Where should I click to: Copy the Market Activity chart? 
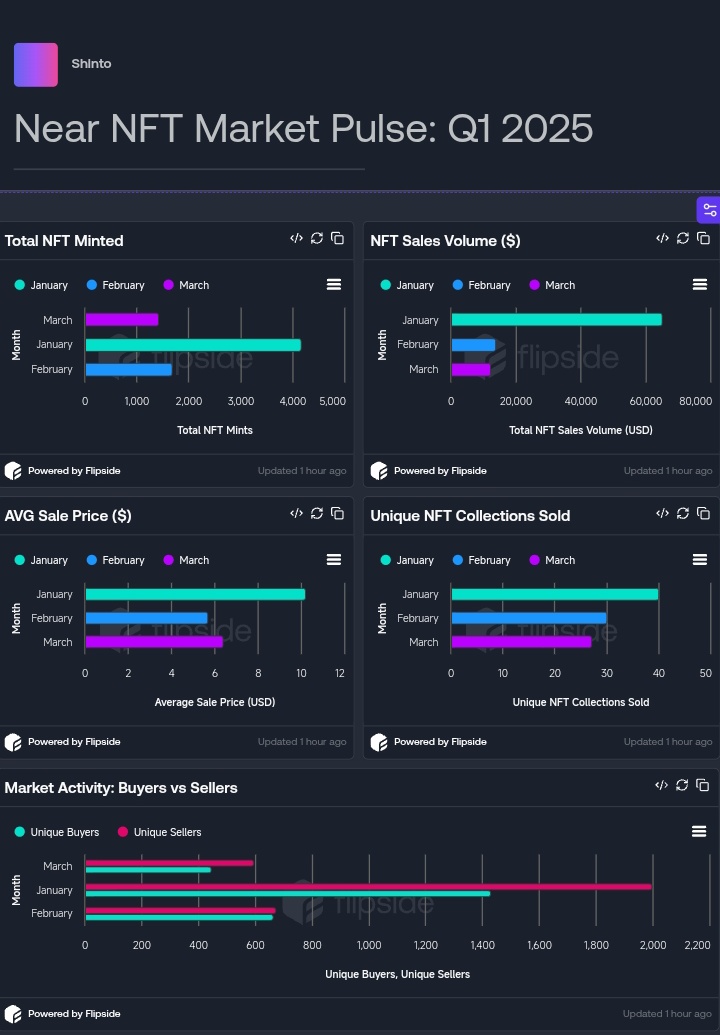click(x=703, y=785)
